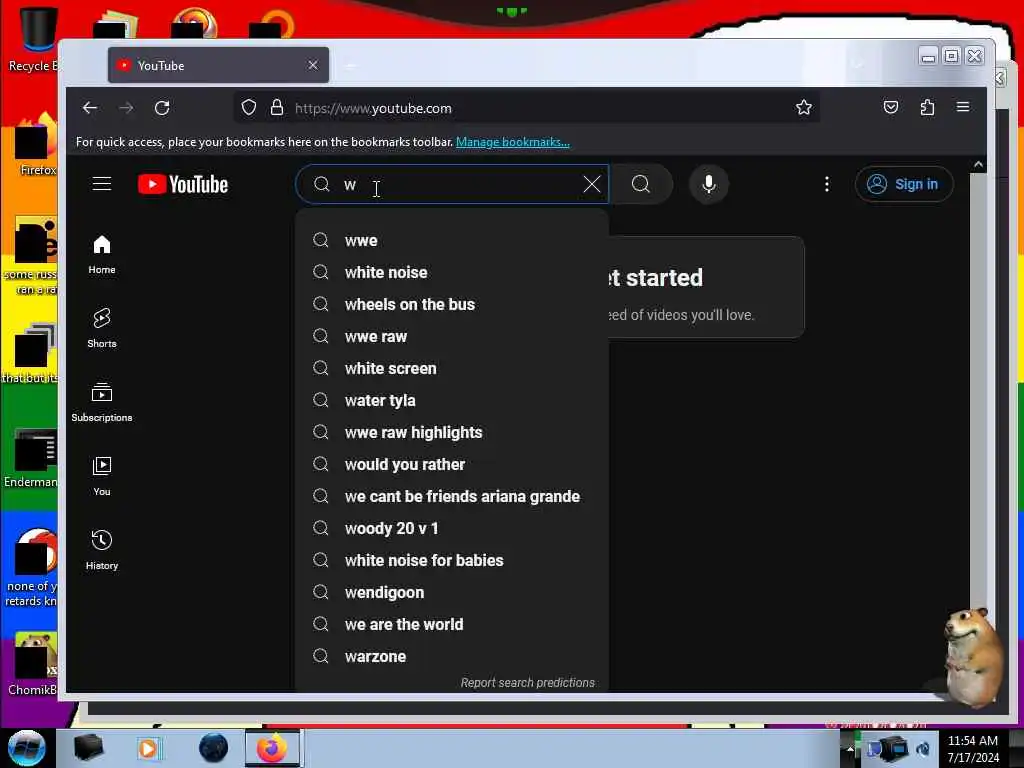Open Subscriptions in the sidebar
The width and height of the screenshot is (1024, 768).
click(102, 402)
